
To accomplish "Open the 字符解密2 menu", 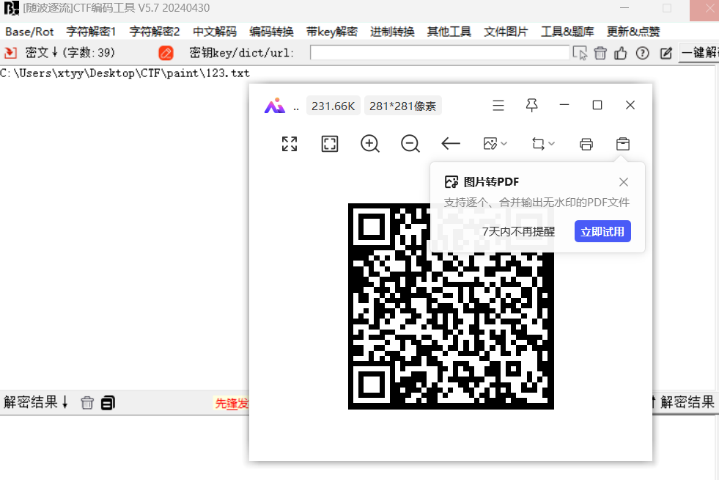I will [x=154, y=32].
